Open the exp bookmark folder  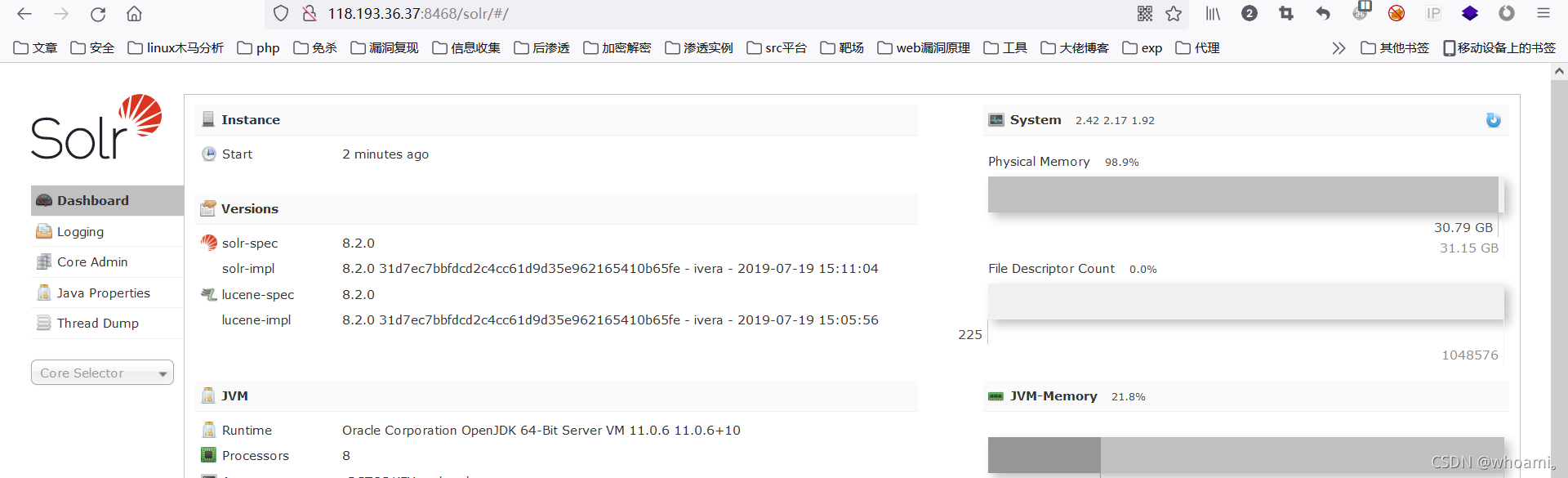[x=1143, y=48]
